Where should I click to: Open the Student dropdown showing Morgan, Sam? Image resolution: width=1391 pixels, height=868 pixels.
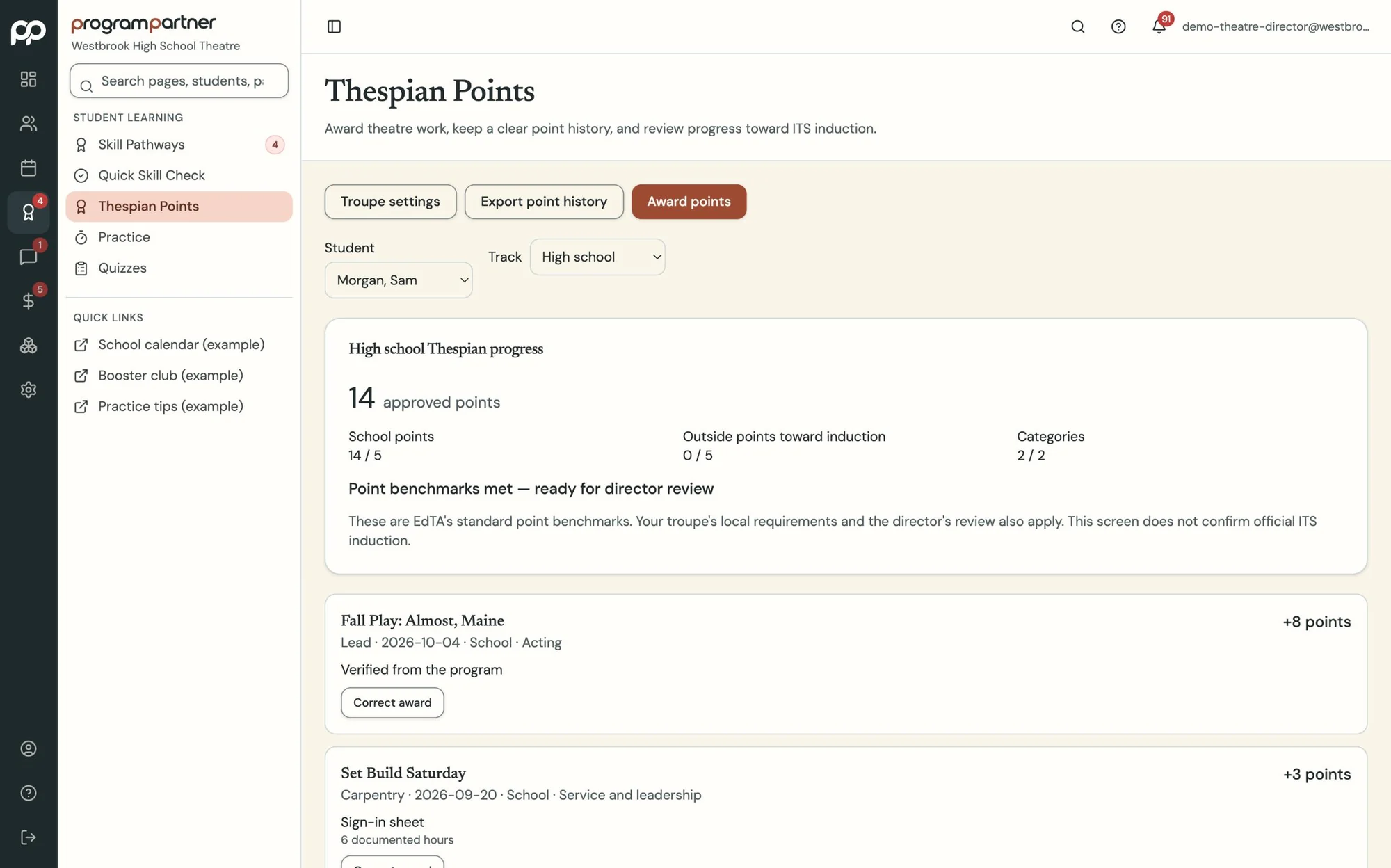pyautogui.click(x=399, y=280)
